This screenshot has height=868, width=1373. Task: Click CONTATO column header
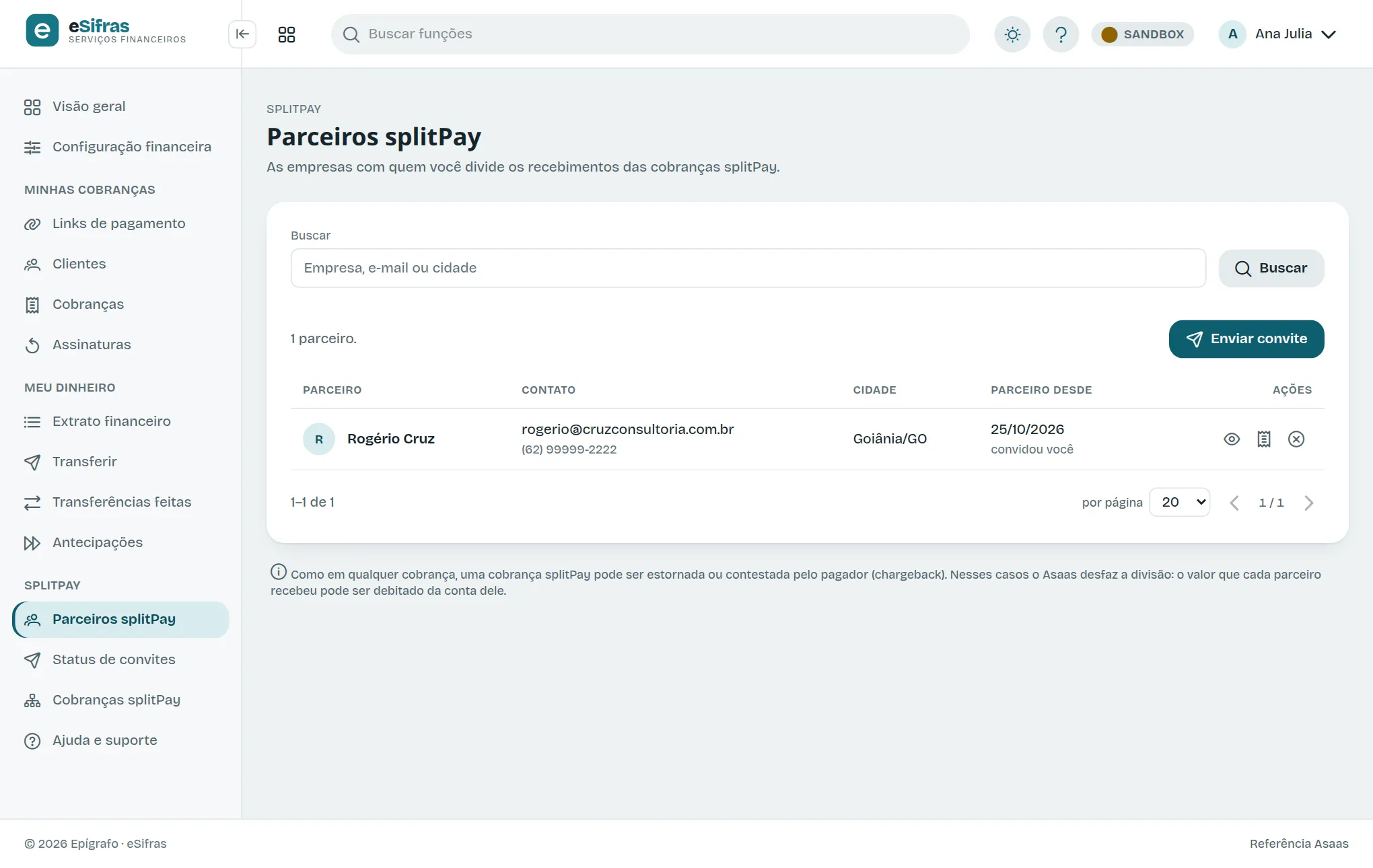coord(548,390)
